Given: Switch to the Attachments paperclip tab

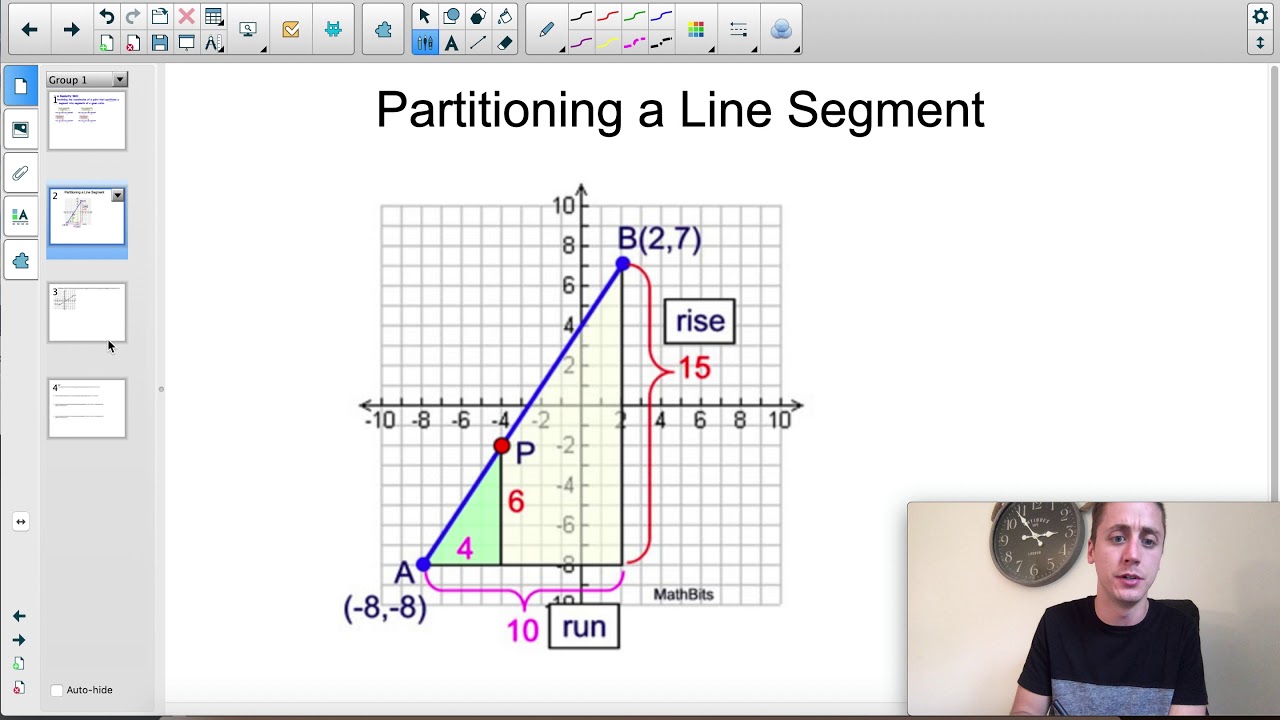Looking at the screenshot, I should (x=20, y=173).
